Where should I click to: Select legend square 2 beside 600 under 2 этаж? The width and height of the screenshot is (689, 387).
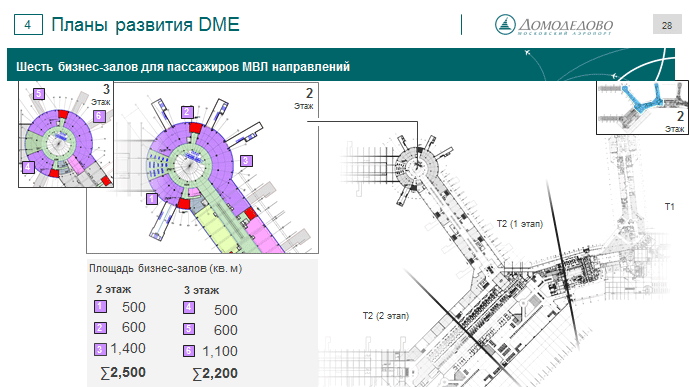100,328
